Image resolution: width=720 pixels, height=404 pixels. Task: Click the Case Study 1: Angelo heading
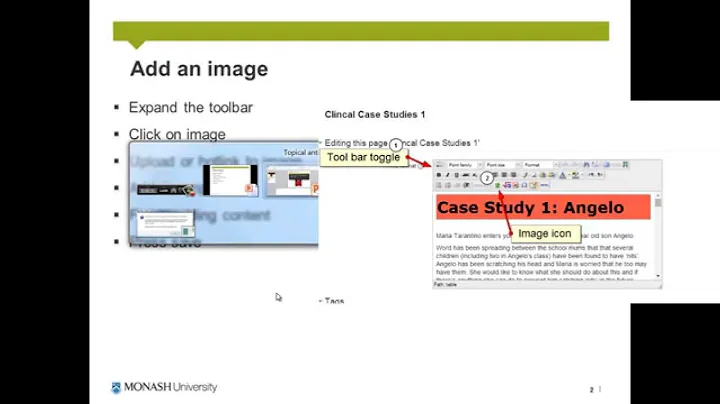click(x=543, y=208)
